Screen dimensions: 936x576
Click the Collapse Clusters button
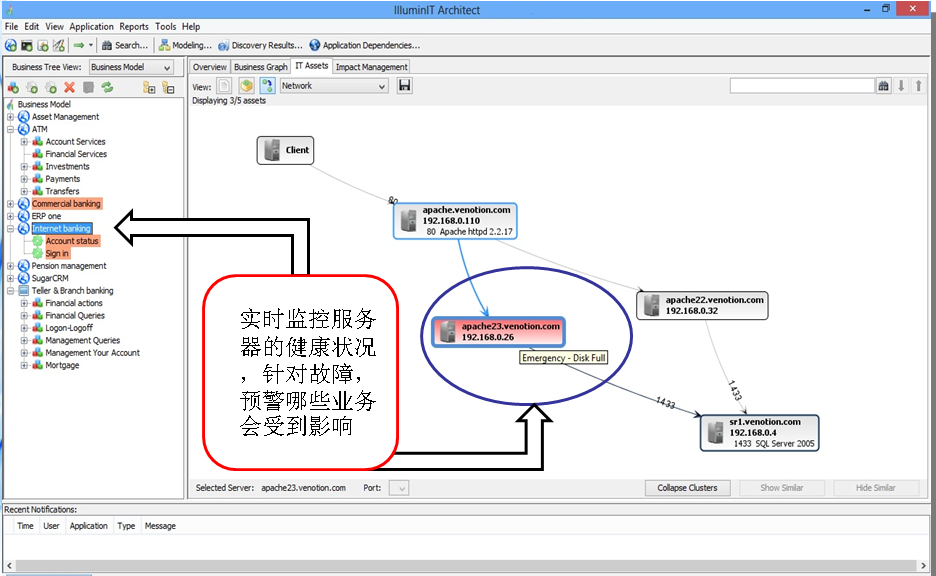pyautogui.click(x=687, y=488)
